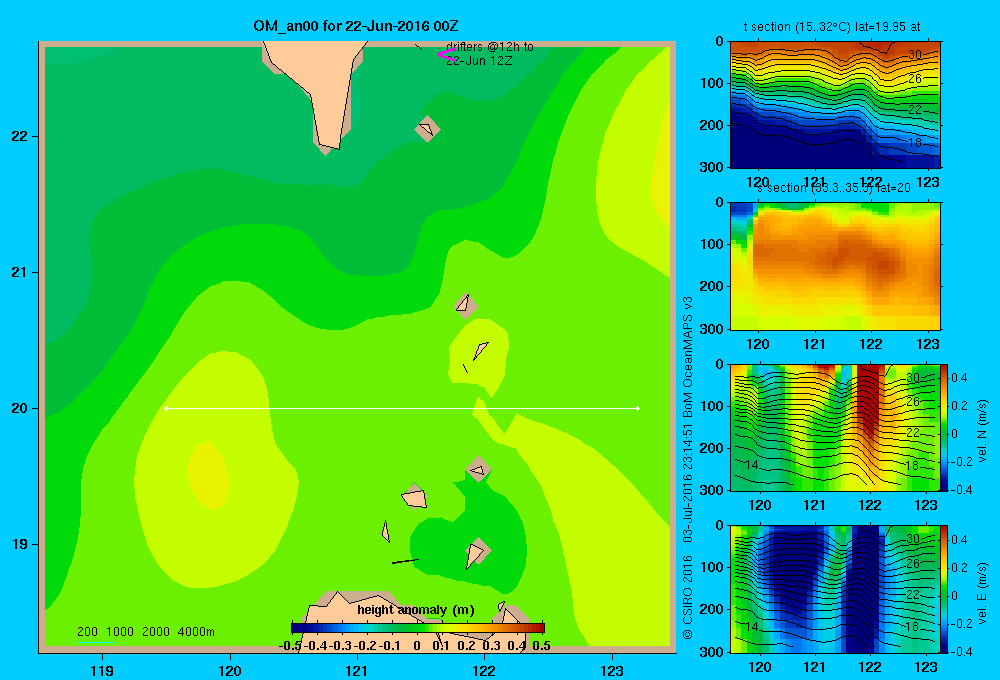Select the magenta drifter track marker

(x=446, y=55)
